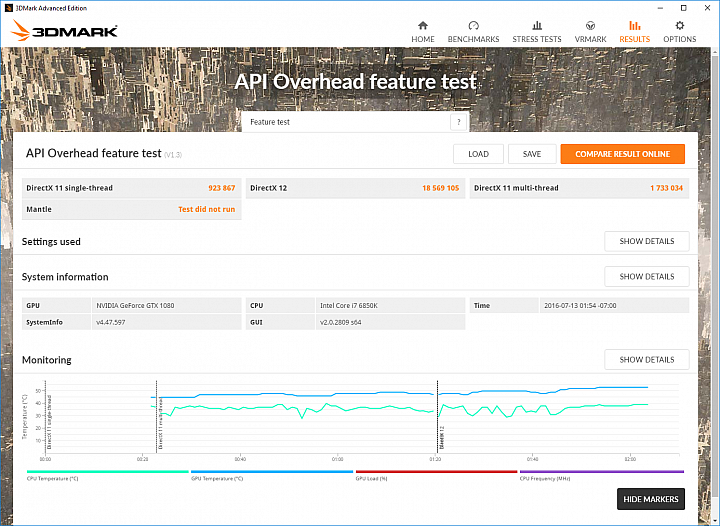Click the DirectX 11 multi-thread chart marker

point(157,417)
